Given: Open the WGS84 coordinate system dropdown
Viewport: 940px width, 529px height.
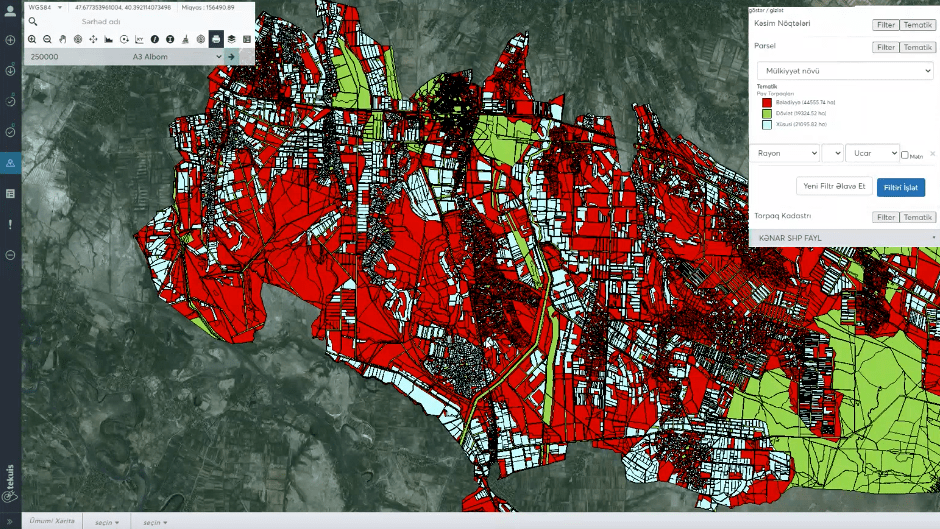Looking at the screenshot, I should pos(46,7).
